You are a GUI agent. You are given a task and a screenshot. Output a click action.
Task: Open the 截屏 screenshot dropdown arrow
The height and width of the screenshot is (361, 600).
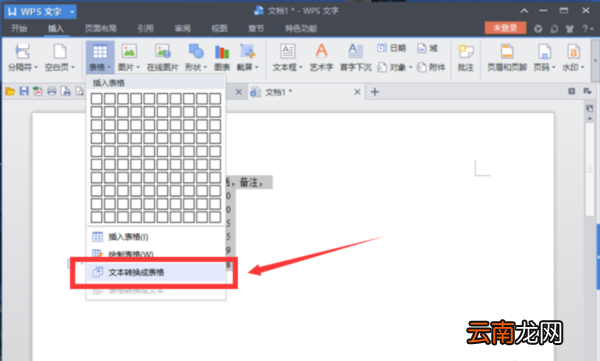(x=256, y=67)
